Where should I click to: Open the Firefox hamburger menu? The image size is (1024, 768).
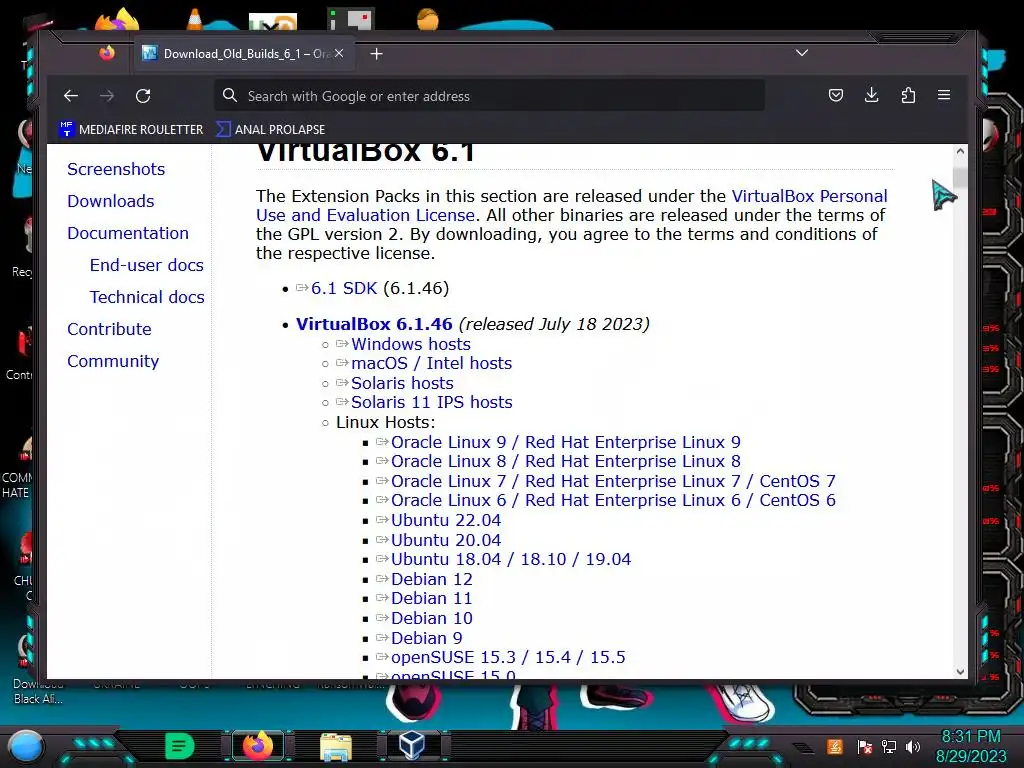tap(944, 95)
